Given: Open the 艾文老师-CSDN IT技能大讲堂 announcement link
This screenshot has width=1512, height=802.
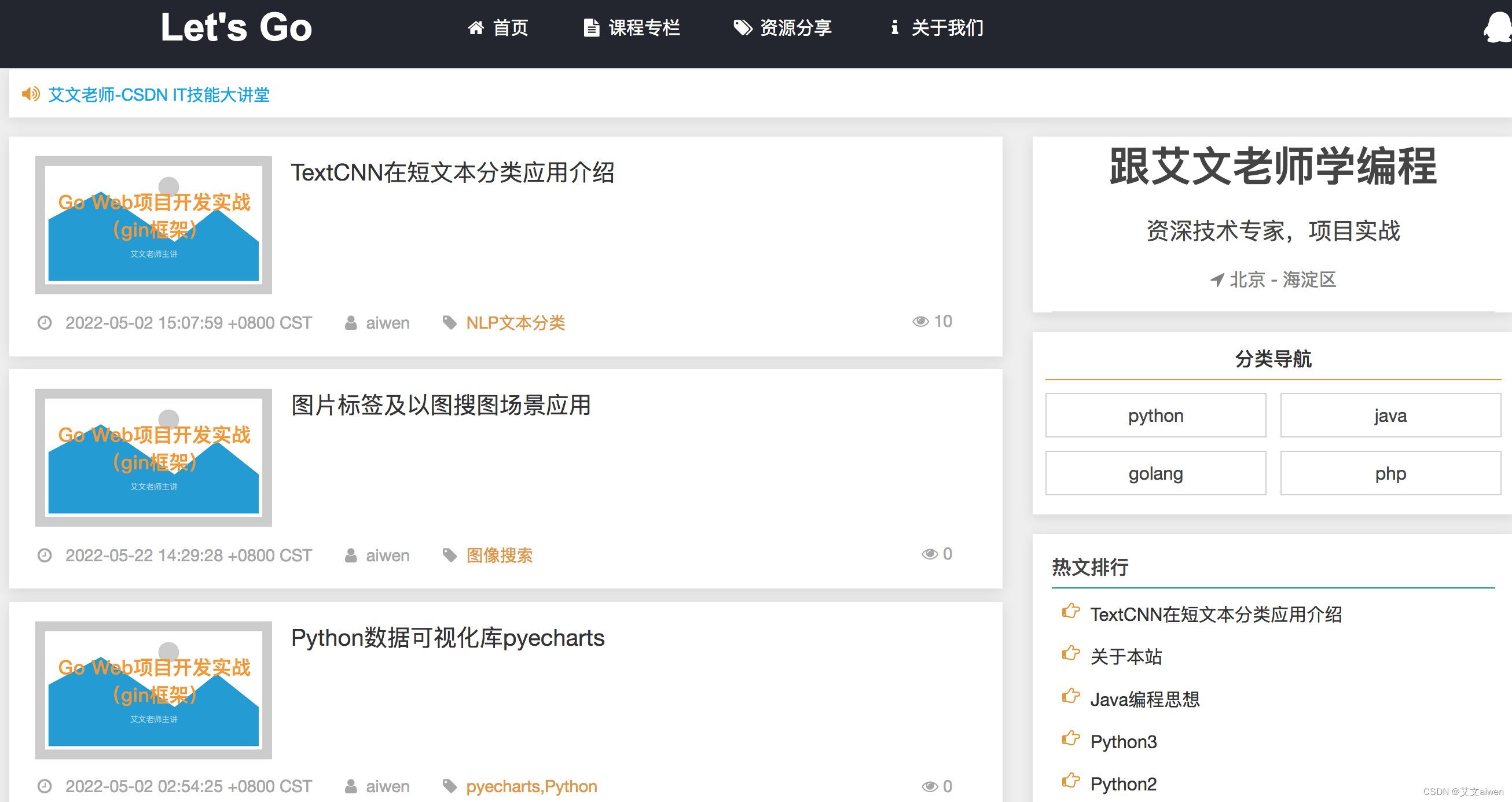Looking at the screenshot, I should click(159, 94).
